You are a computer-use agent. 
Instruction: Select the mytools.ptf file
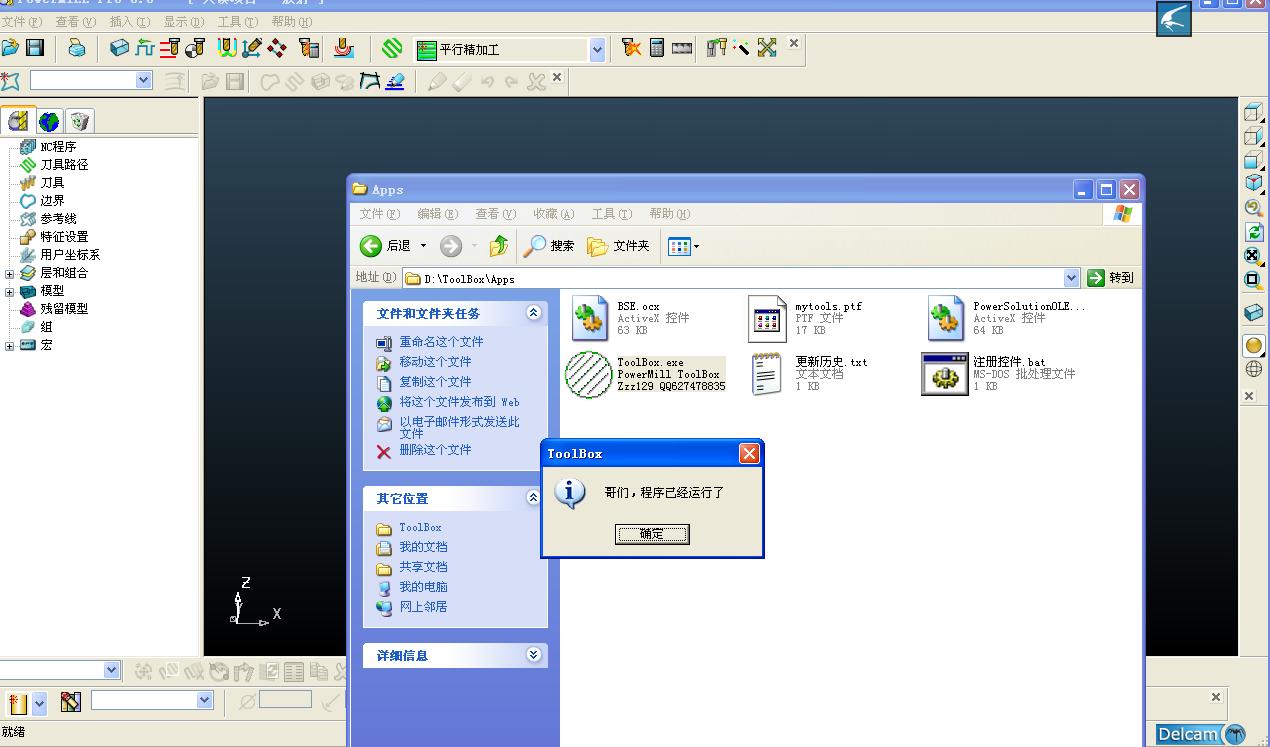pos(805,318)
